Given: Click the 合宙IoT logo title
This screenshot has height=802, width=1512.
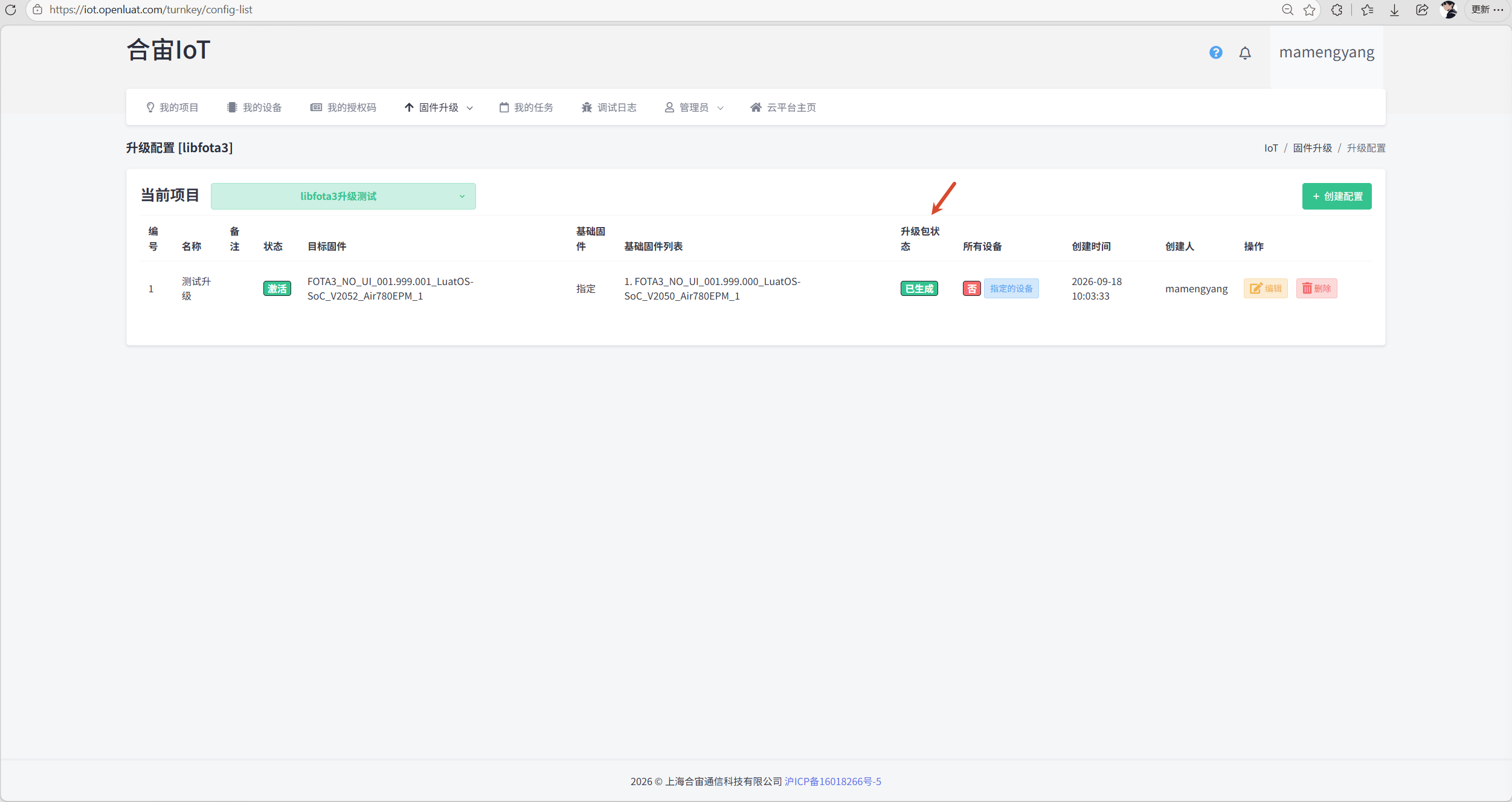Looking at the screenshot, I should click(169, 50).
